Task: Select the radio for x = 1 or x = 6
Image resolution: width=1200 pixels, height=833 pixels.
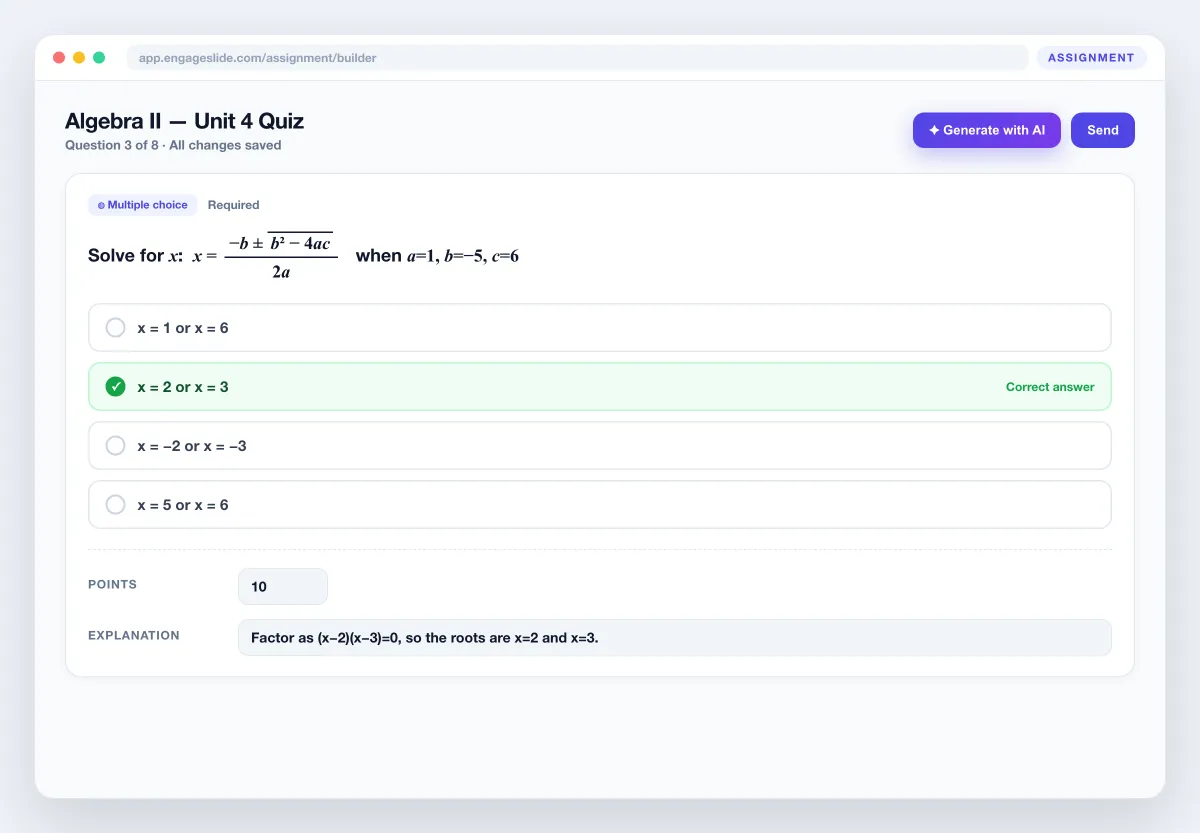Action: pos(116,328)
